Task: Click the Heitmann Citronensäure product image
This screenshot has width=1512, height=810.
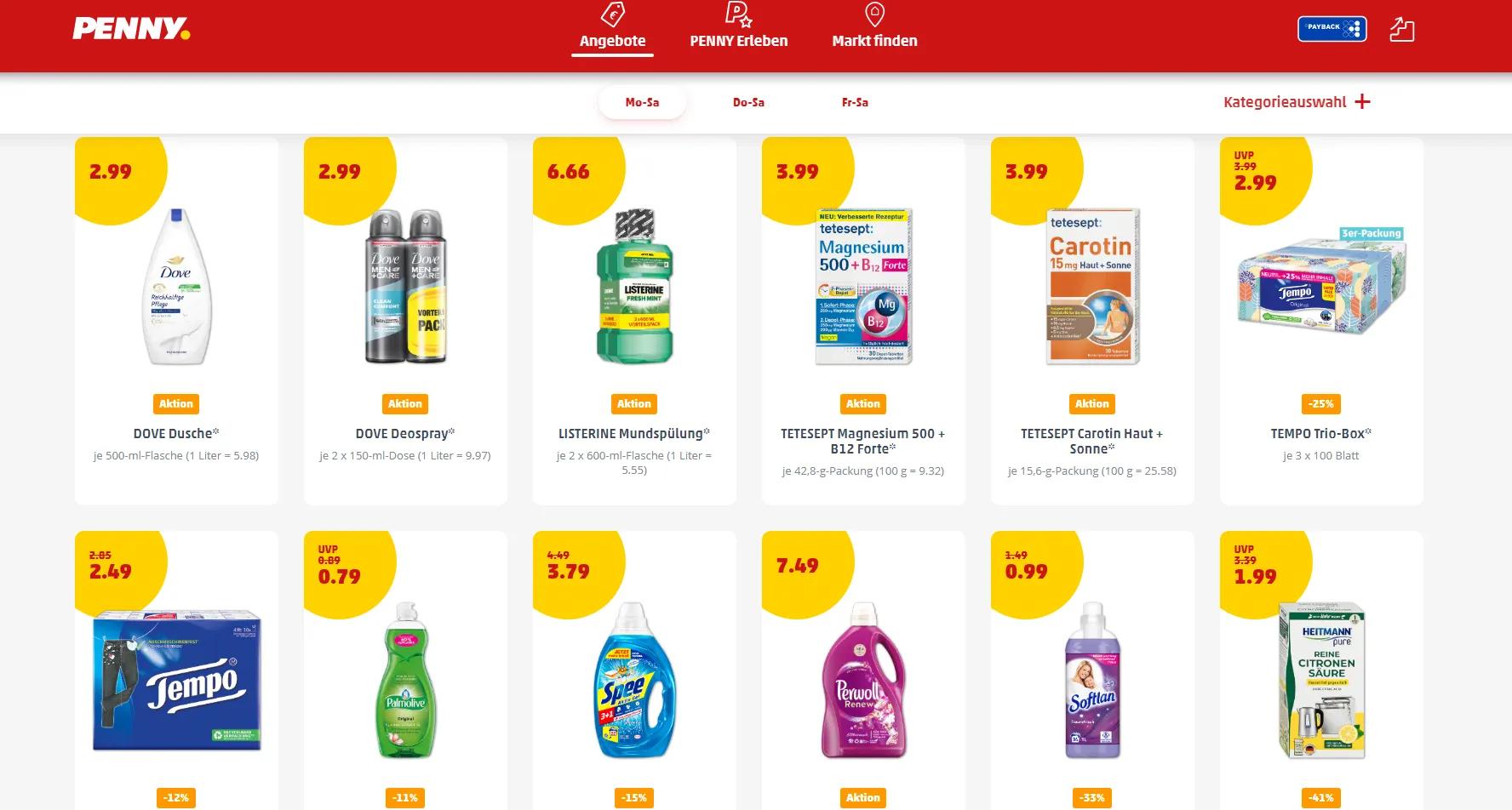Action: (1321, 680)
